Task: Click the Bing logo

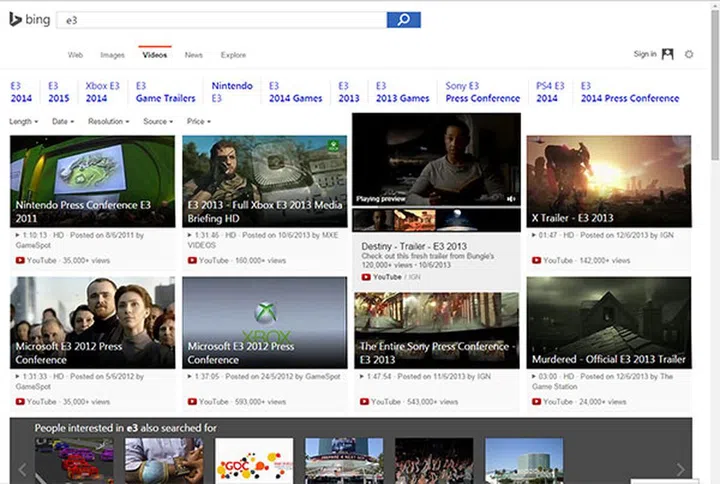Action: pos(30,20)
